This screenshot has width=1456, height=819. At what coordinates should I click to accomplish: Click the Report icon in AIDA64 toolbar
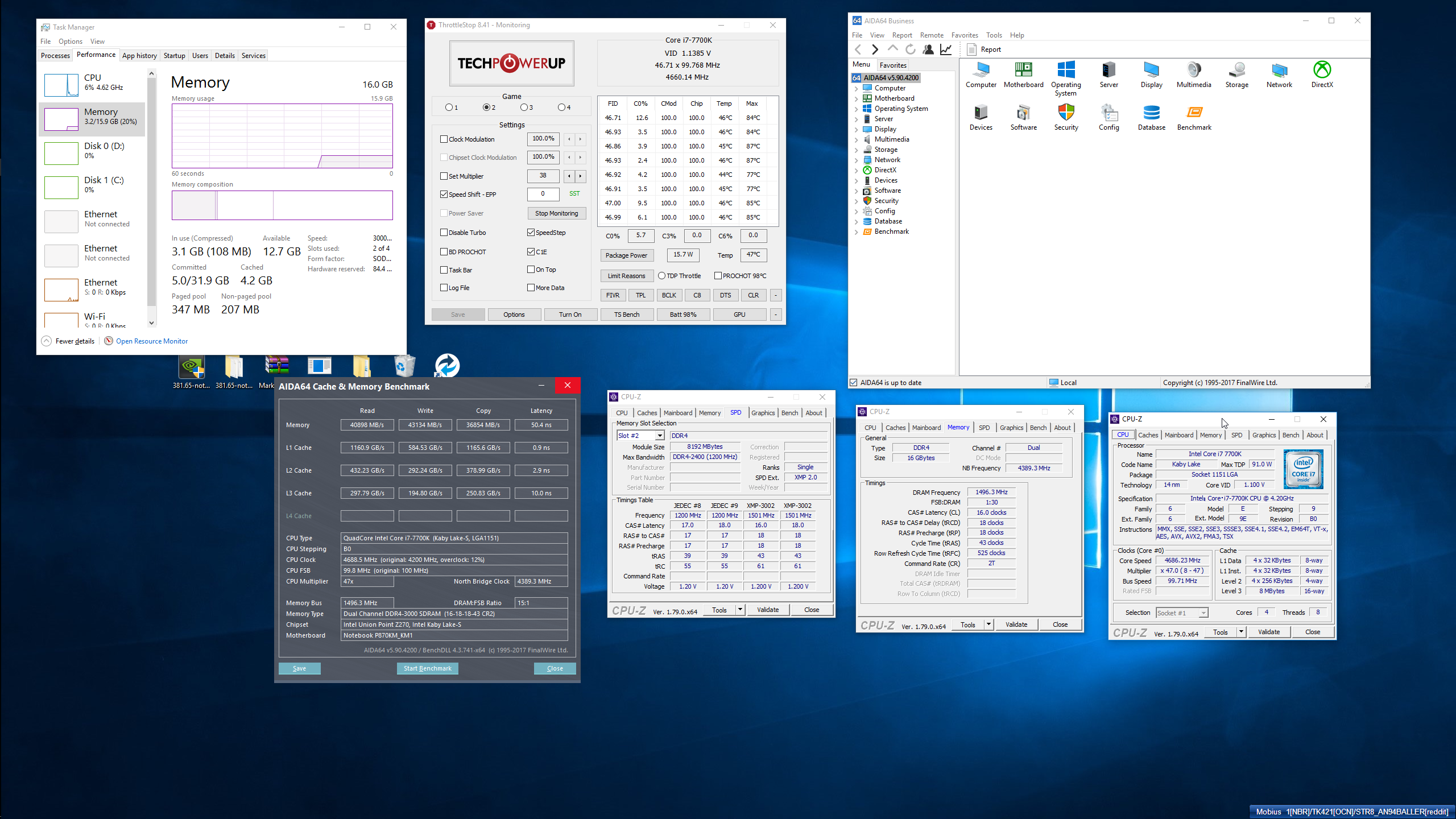[x=971, y=49]
